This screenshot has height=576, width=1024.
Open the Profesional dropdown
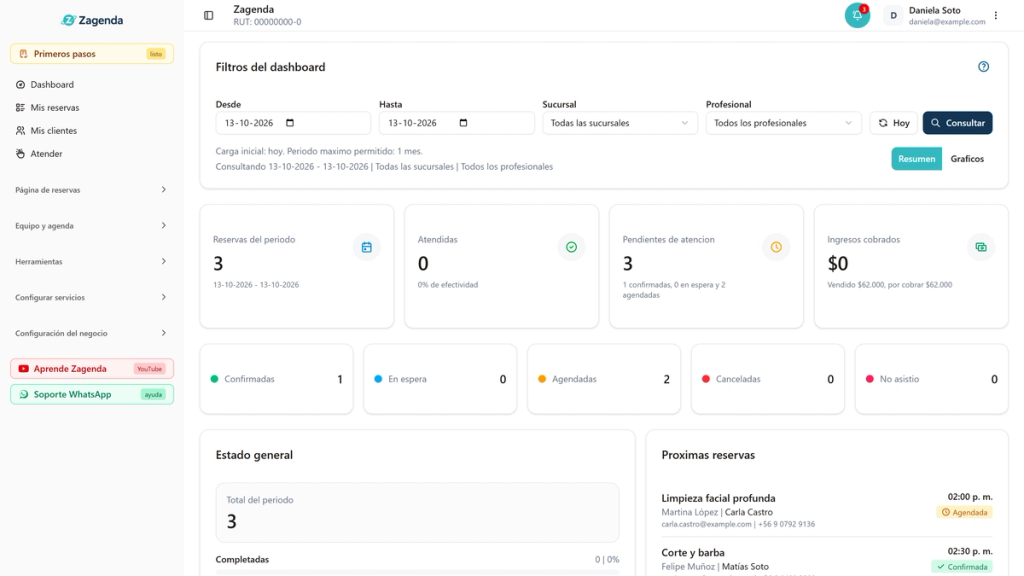click(x=783, y=123)
